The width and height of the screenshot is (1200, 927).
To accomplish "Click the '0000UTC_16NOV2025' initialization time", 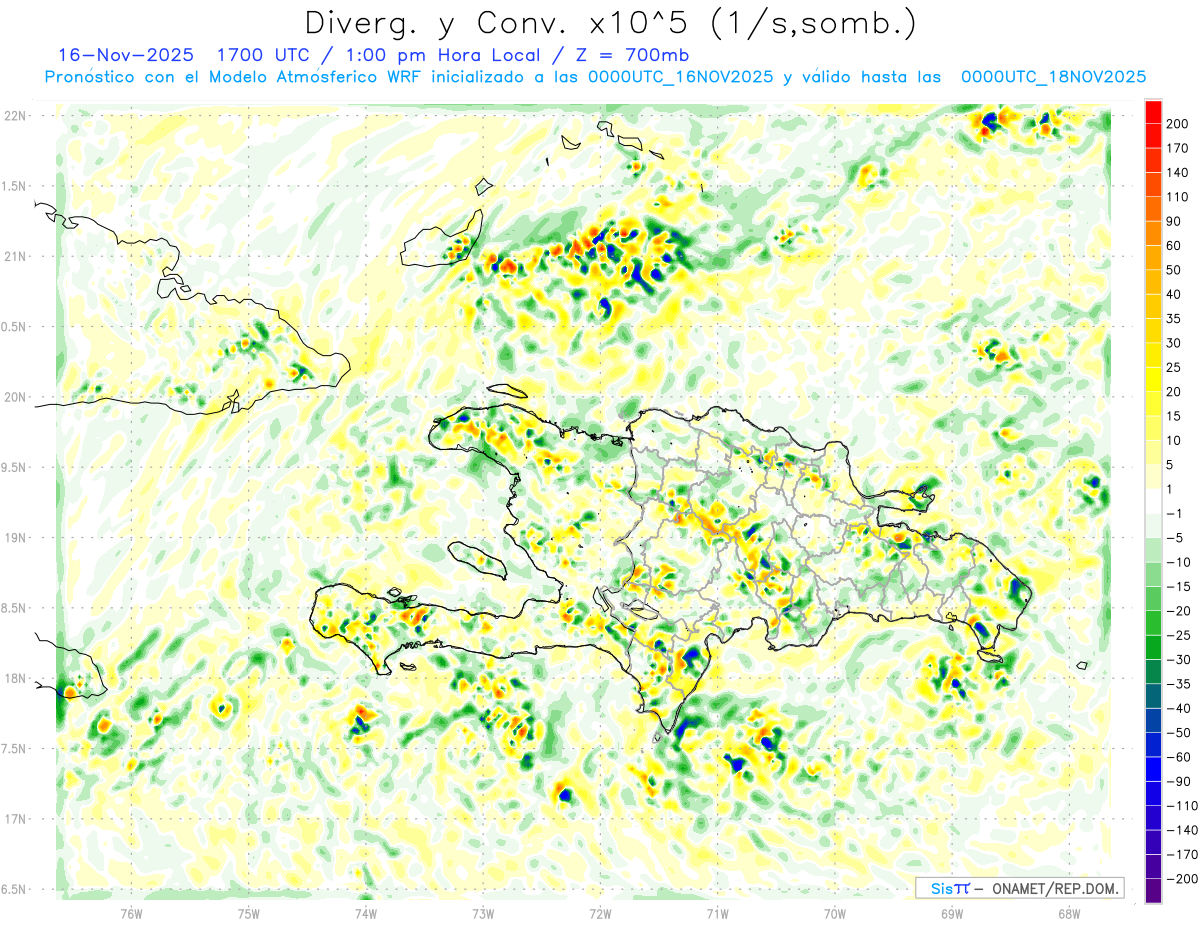I will [680, 77].
